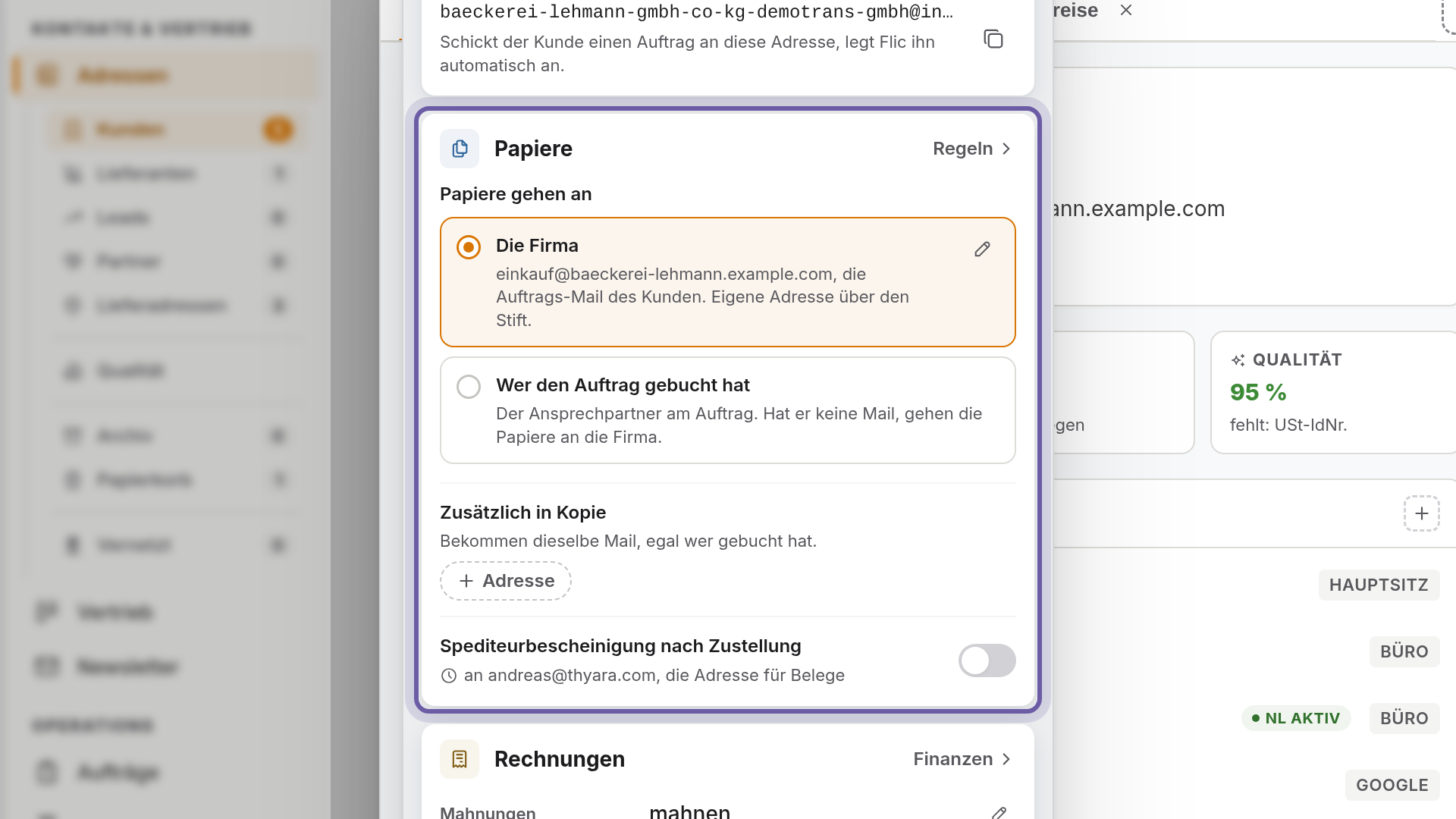Edit Die Firma address with pencil icon
This screenshot has height=819, width=1456.
982,249
